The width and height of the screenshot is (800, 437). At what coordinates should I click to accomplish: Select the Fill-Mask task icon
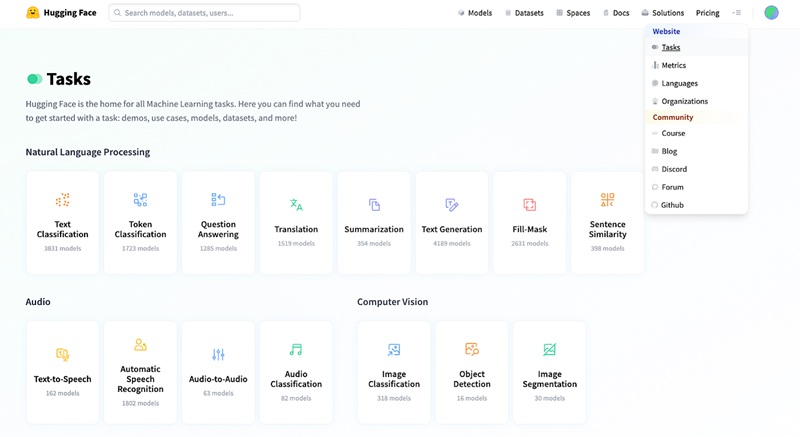[530, 205]
